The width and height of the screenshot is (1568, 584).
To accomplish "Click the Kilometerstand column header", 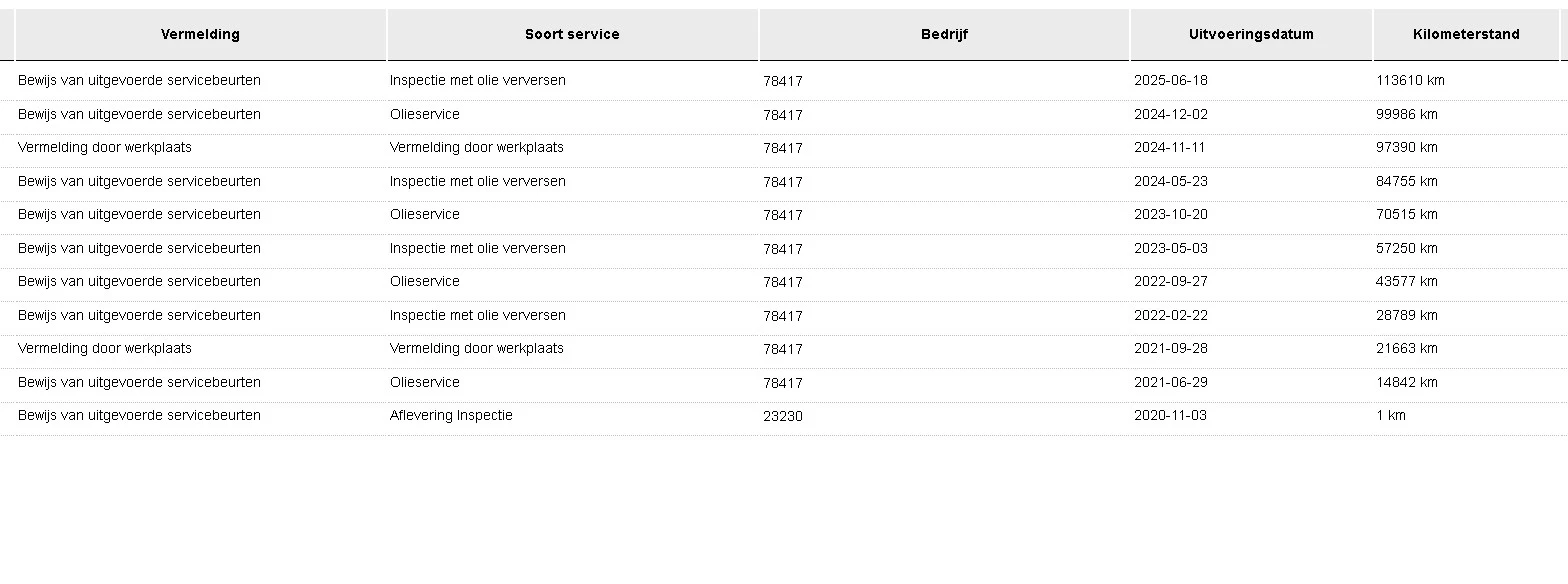I will pos(1466,34).
